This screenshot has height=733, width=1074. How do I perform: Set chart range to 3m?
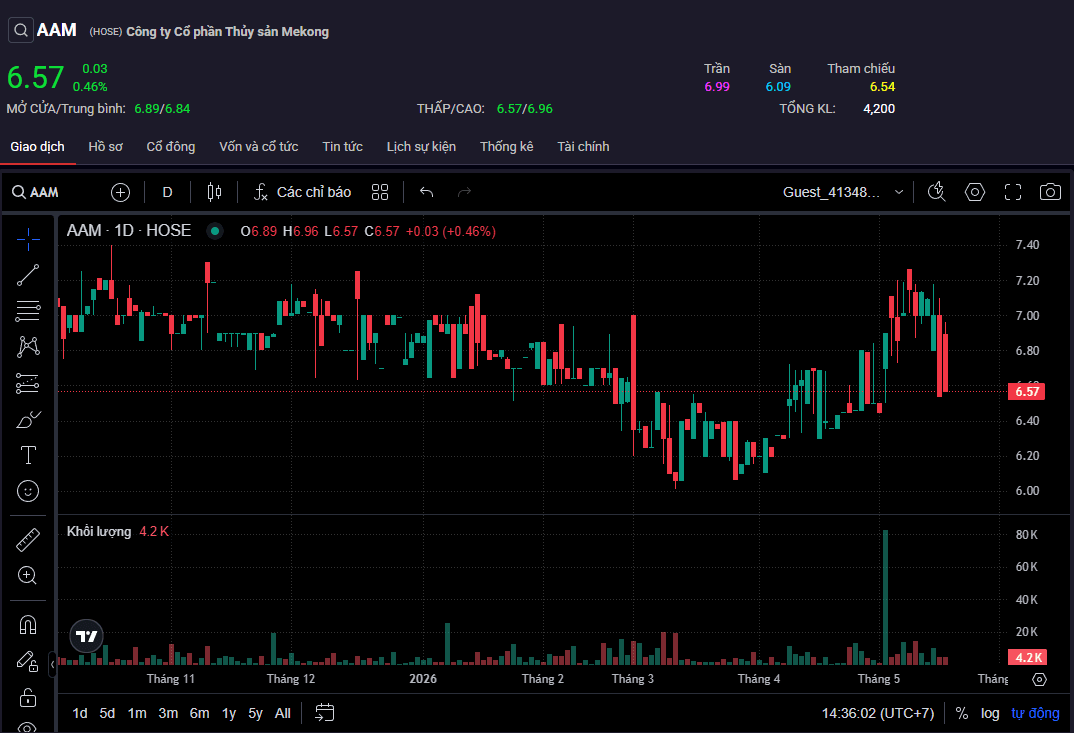(168, 713)
